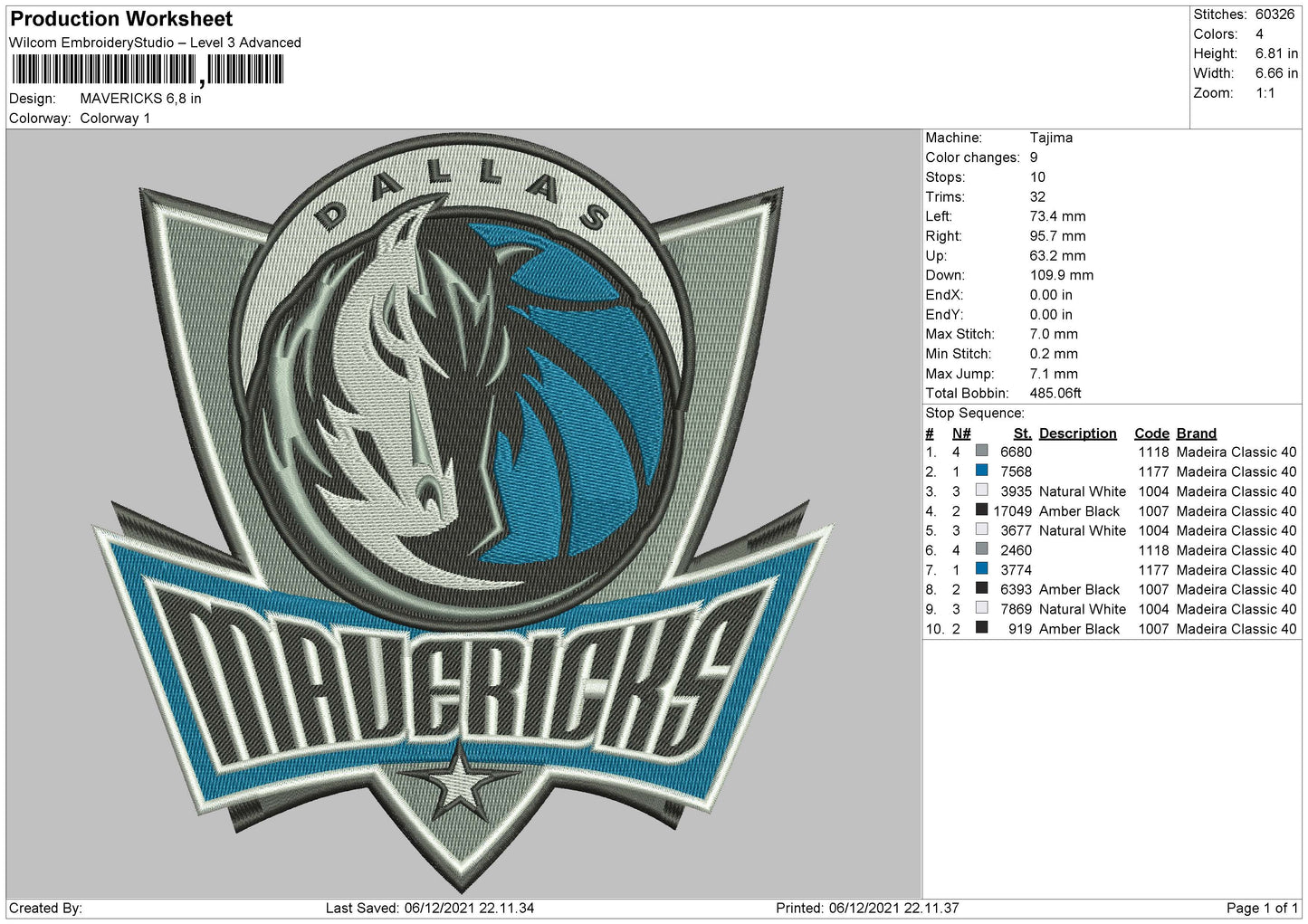Click the black swatch in stop row 10
This screenshot has height=924, width=1308.
(x=981, y=628)
